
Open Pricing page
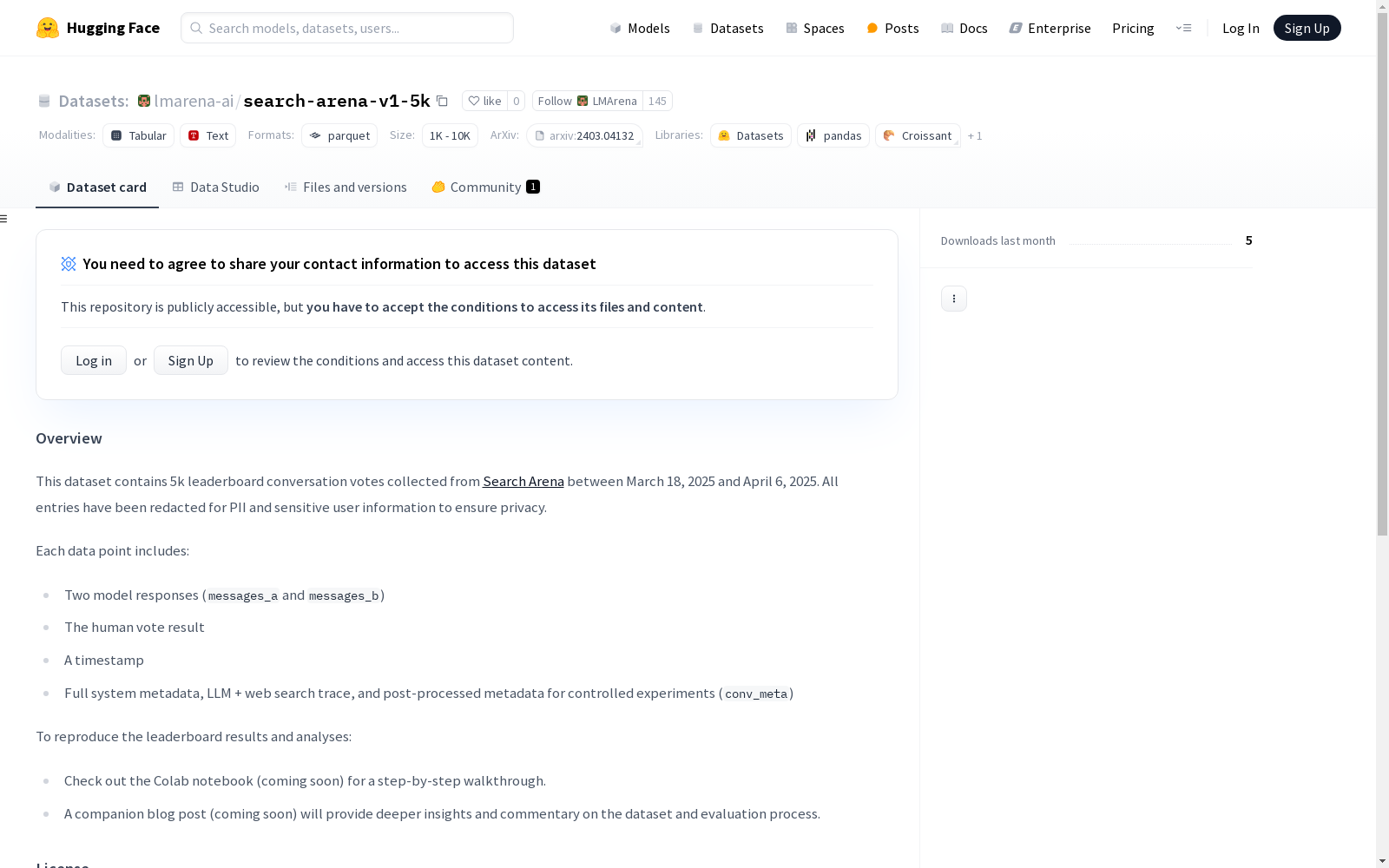1133,28
